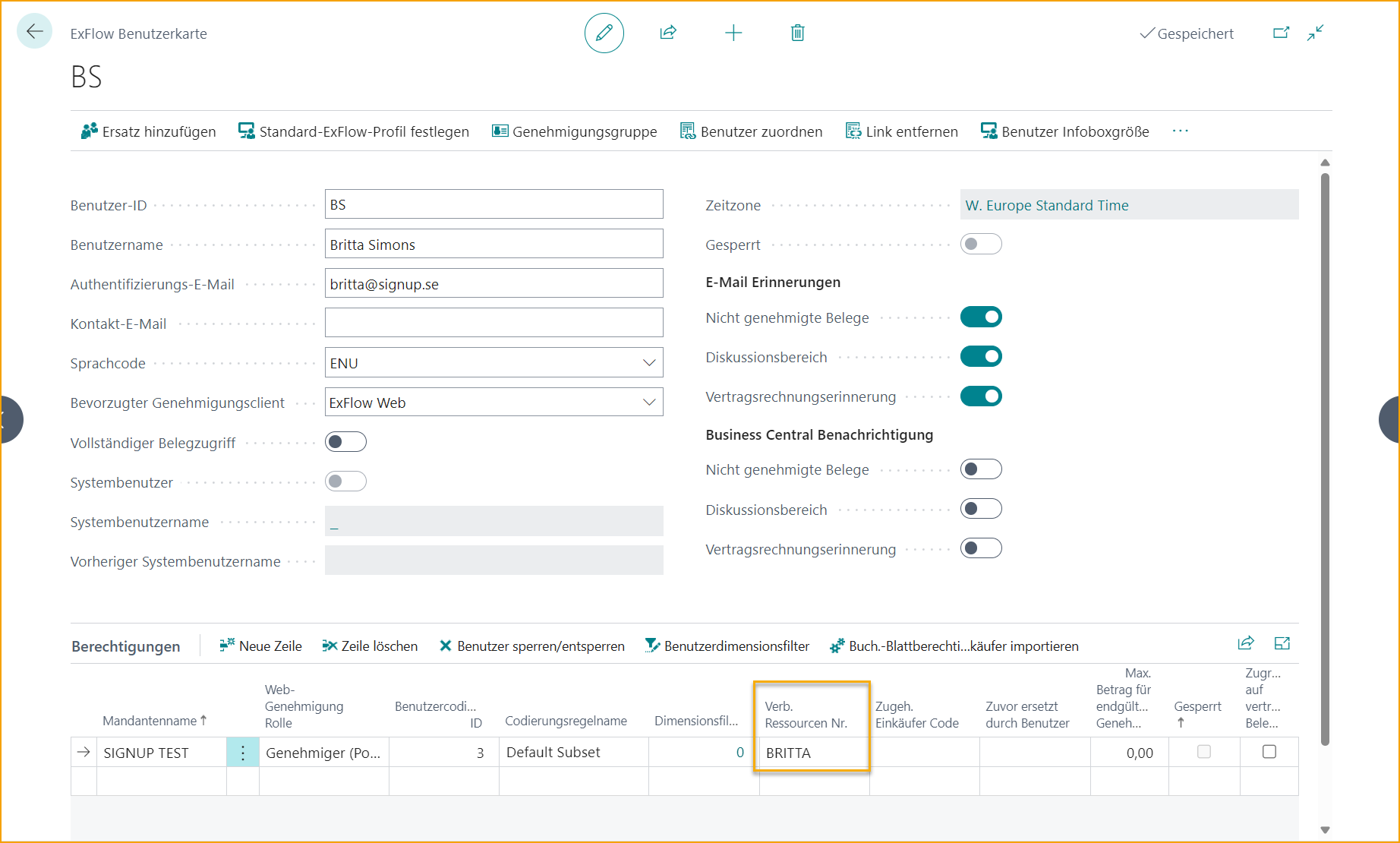Click Verb. Ressourcen Nr. column header
Screen dimensions: 1400x843
(806, 715)
